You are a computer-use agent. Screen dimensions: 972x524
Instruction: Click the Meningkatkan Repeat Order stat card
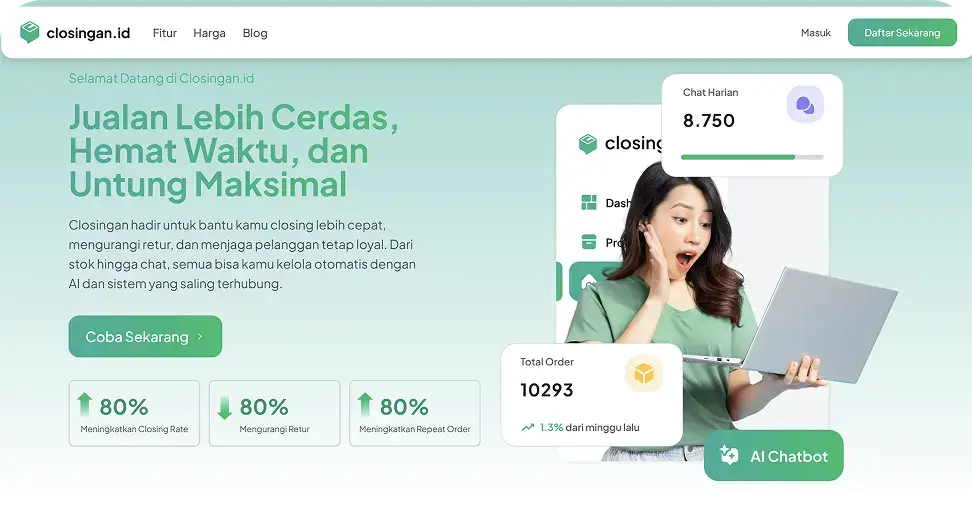[x=415, y=413]
